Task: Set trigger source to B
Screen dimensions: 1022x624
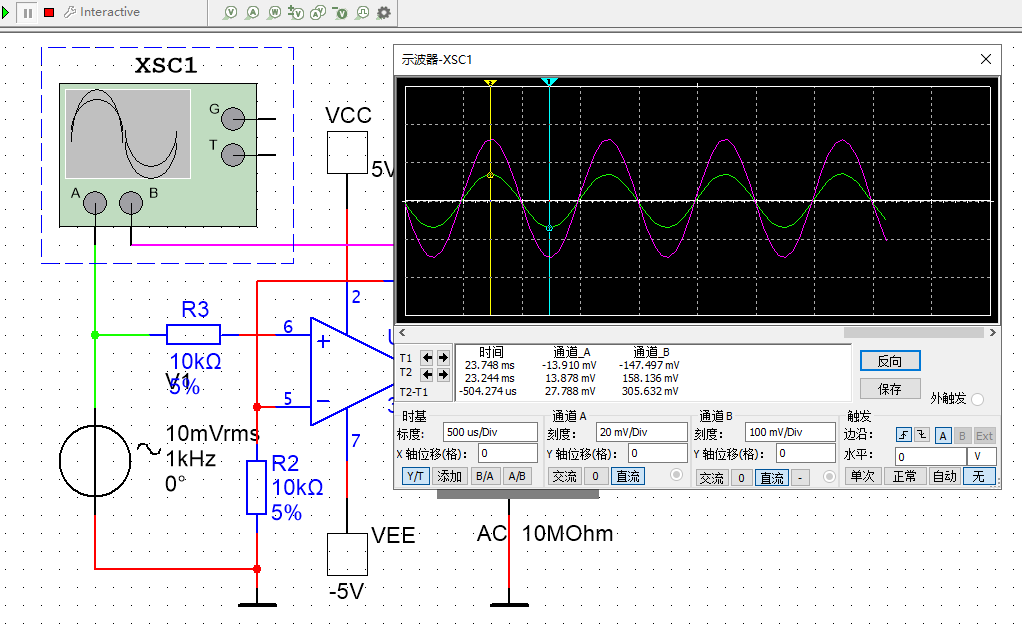Action: tap(962, 436)
